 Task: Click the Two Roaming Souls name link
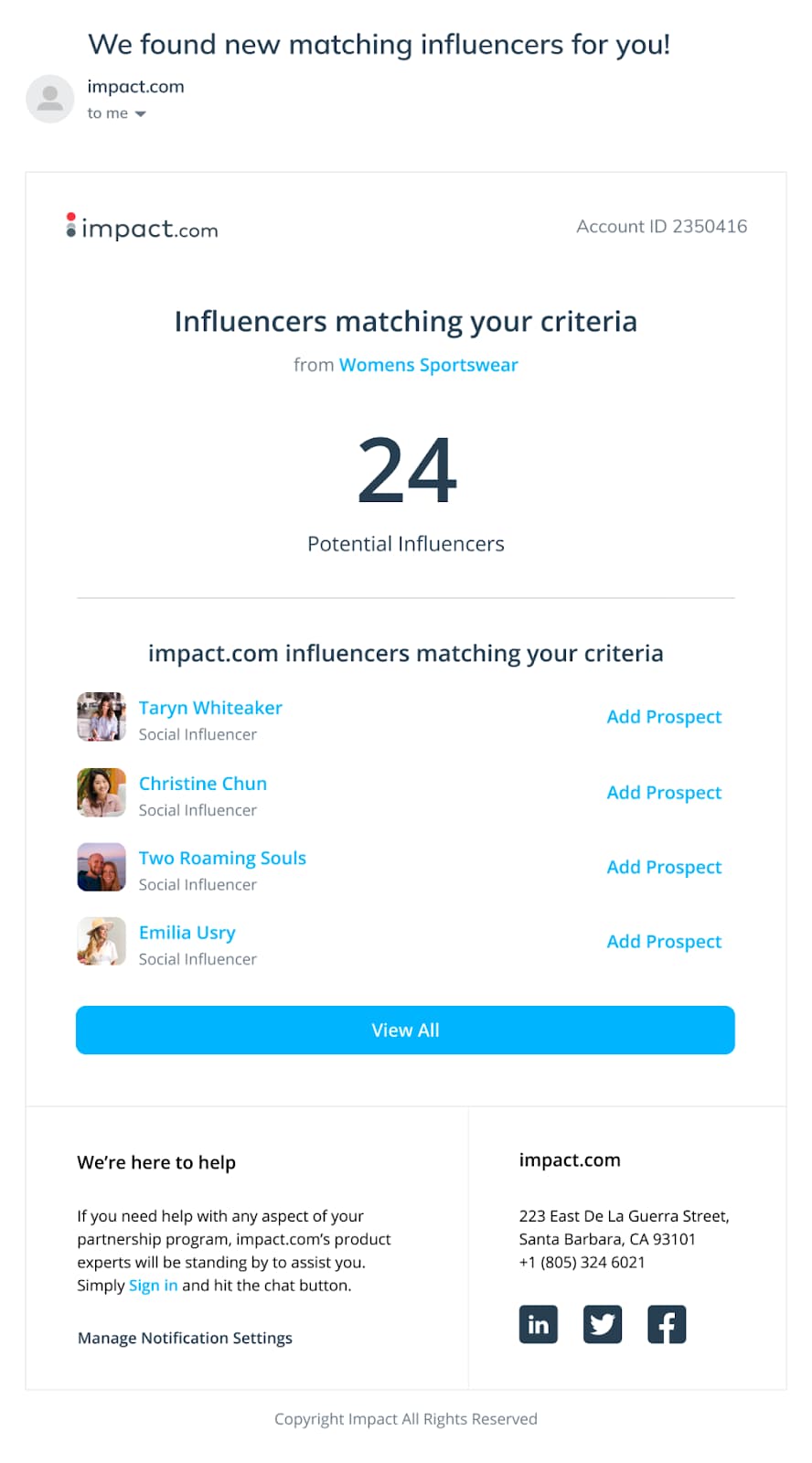pos(222,858)
